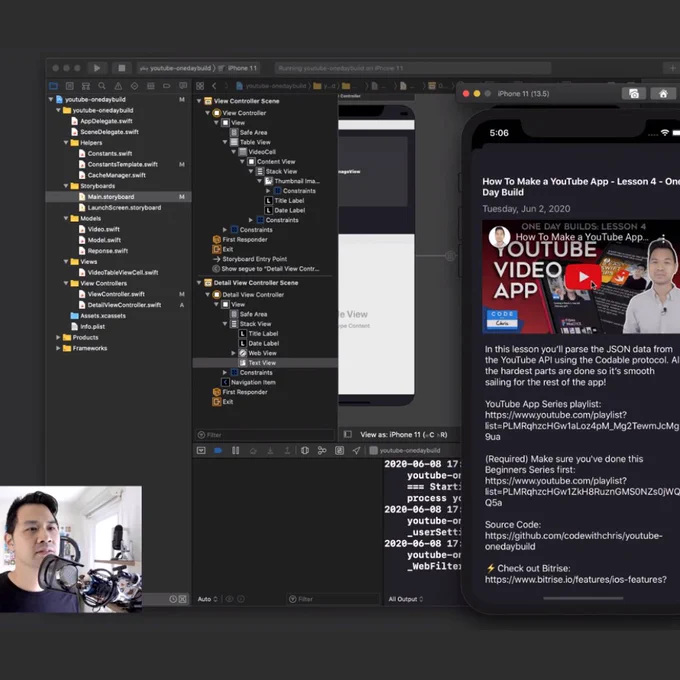This screenshot has height=680, width=680.
Task: Open AppDelegate.swift in navigator
Action: (106, 121)
